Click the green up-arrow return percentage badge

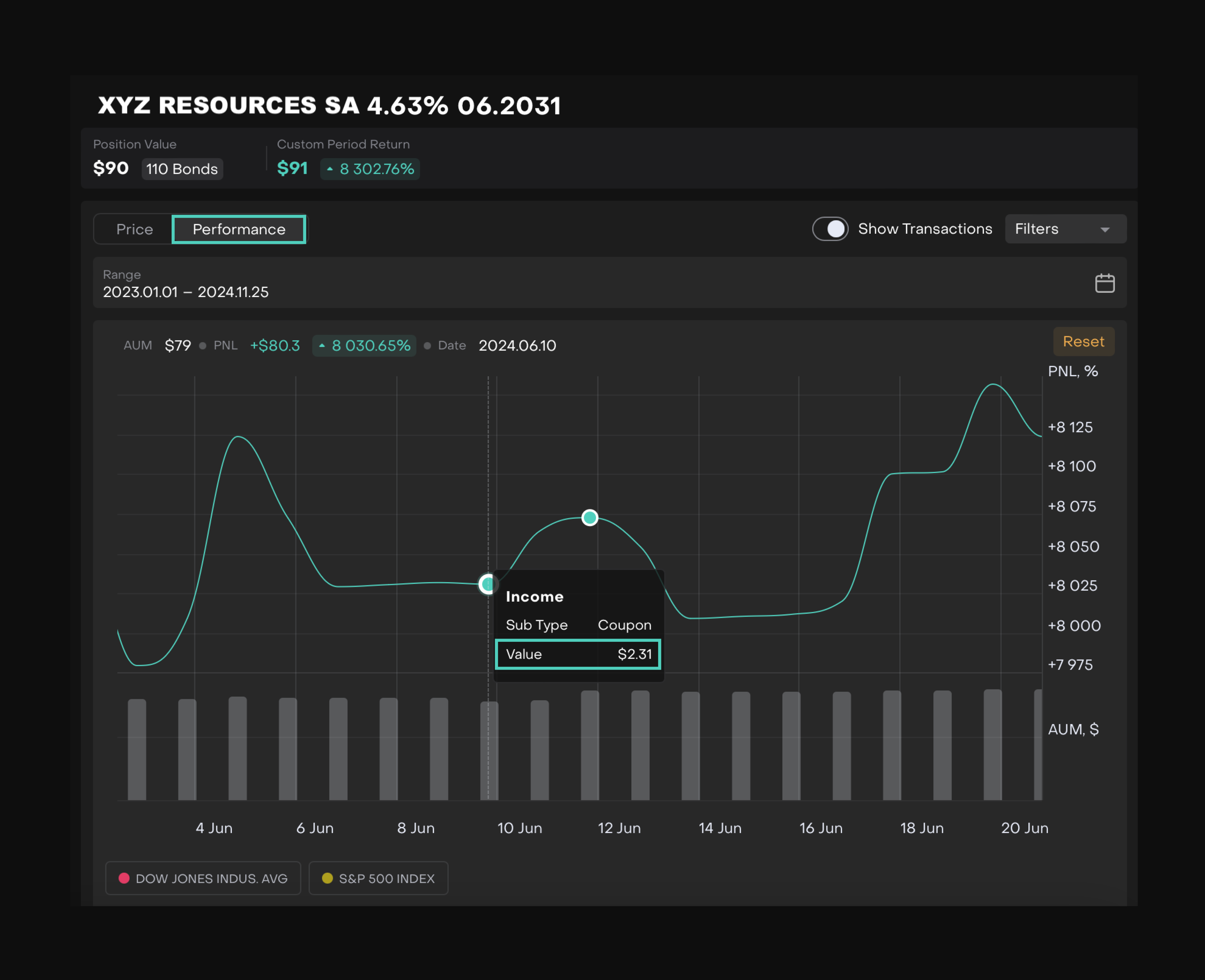tap(370, 169)
